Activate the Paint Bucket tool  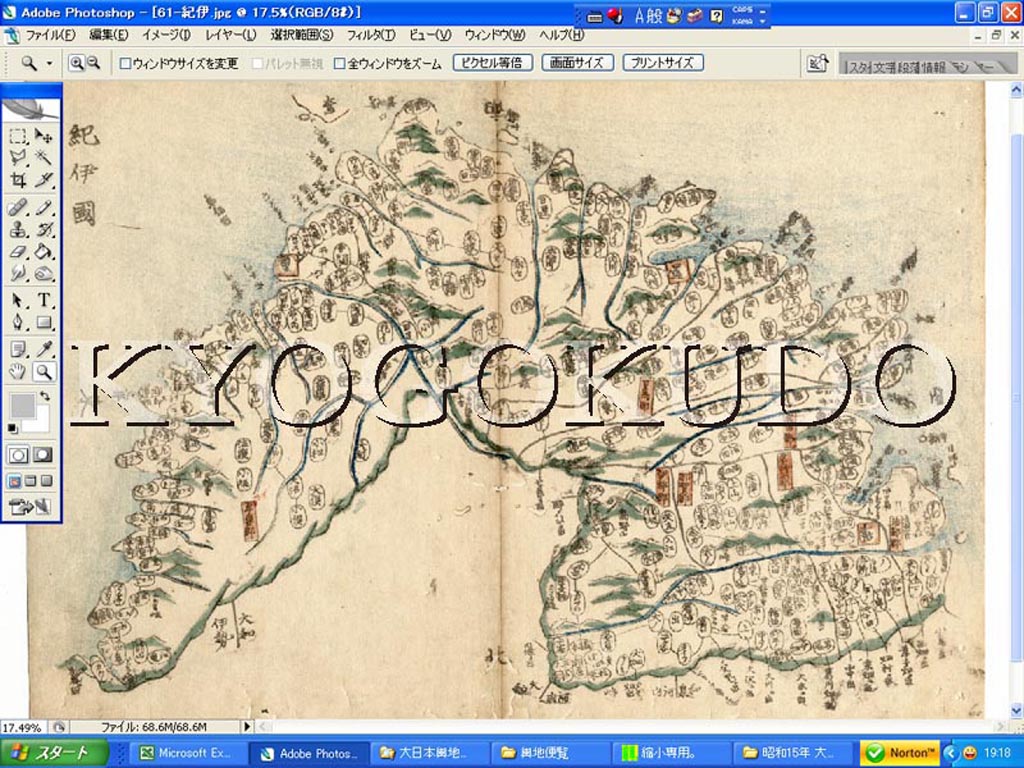(x=44, y=251)
